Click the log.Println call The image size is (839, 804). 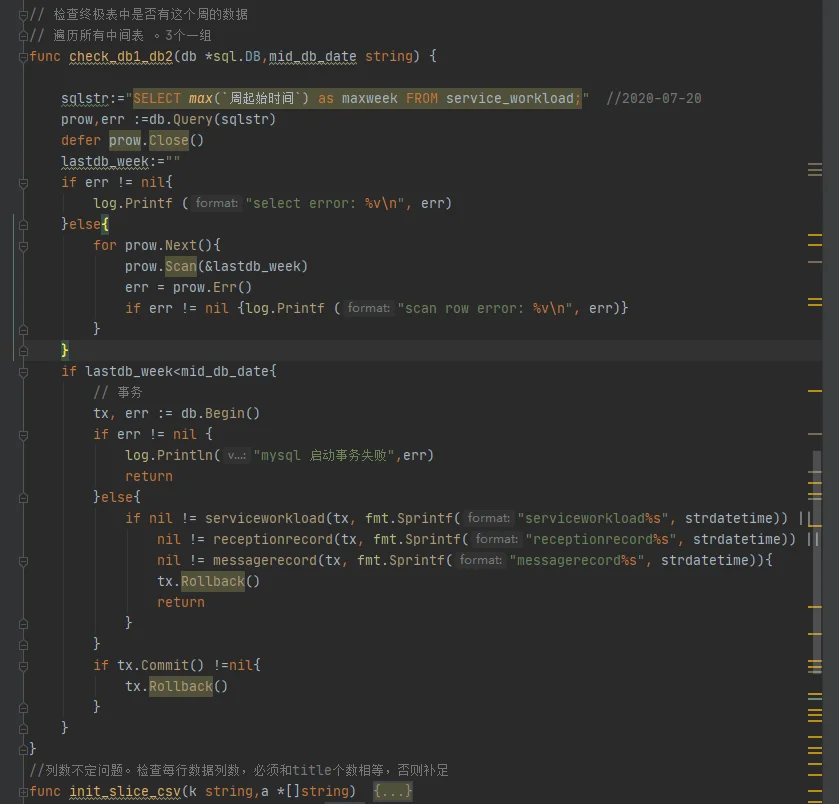point(169,456)
